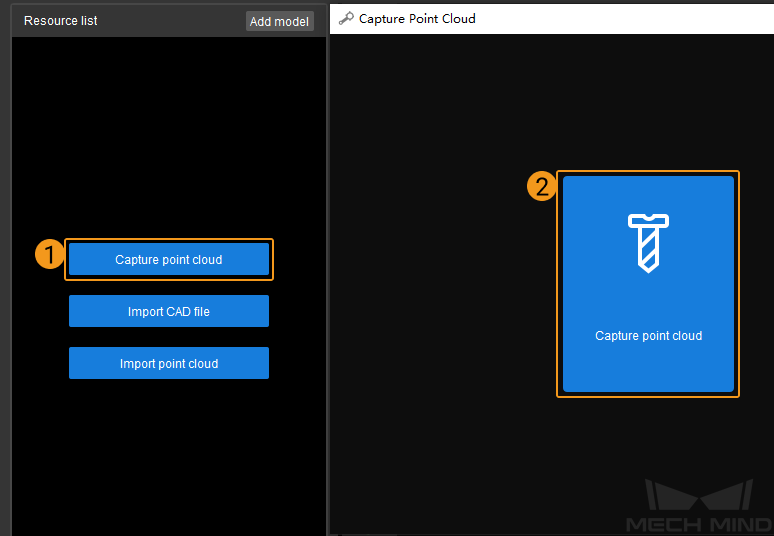Select the Import CAD file button
The image size is (774, 536).
coord(169,311)
